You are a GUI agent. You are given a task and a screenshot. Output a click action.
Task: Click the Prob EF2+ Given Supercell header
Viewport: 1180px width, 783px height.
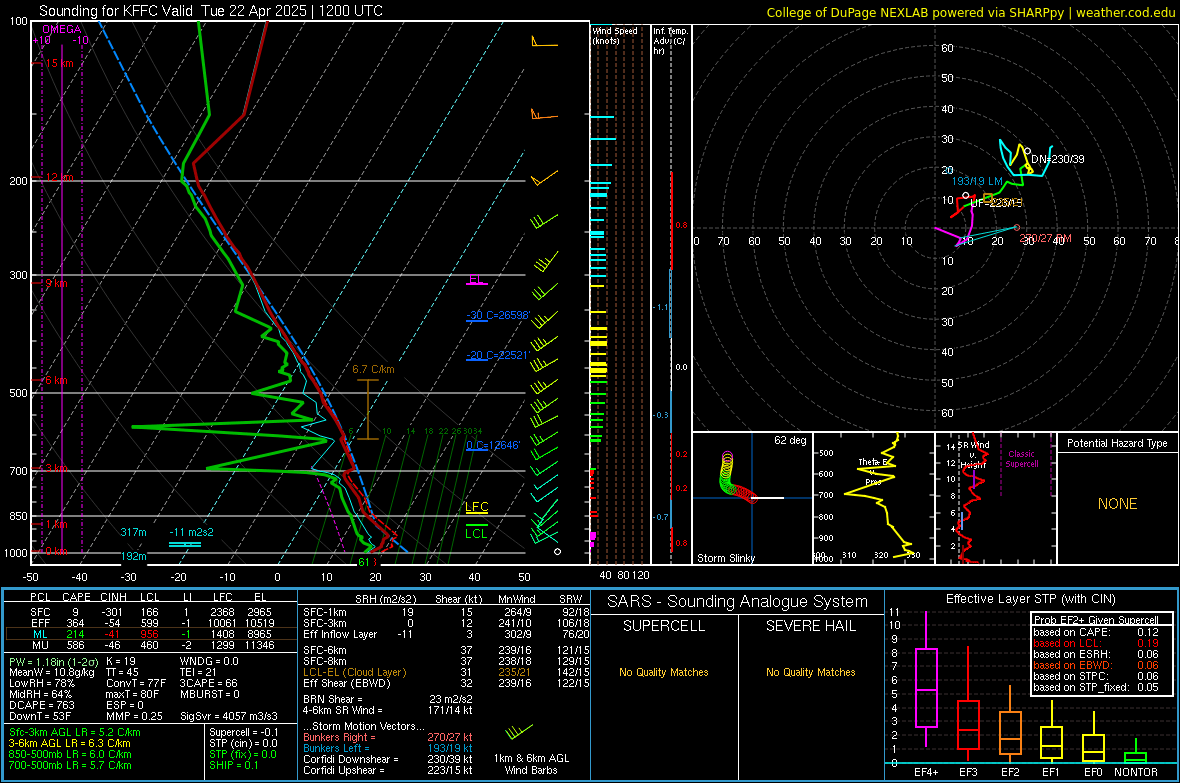click(x=1096, y=620)
